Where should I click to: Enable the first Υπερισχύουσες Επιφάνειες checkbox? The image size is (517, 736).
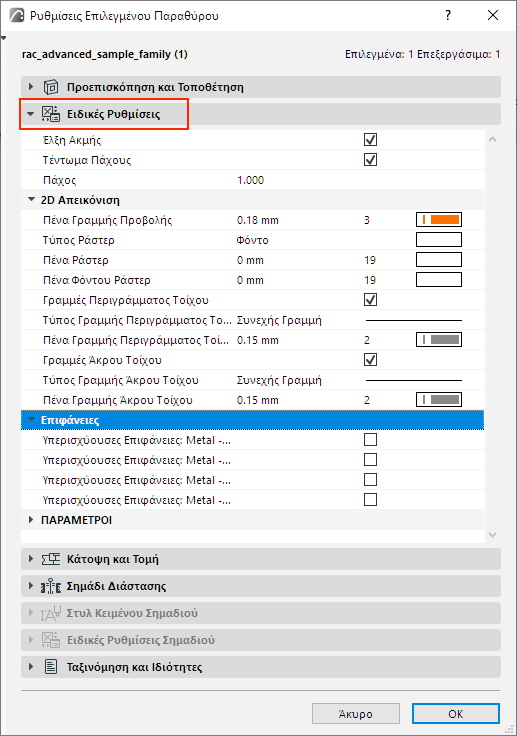coord(370,440)
